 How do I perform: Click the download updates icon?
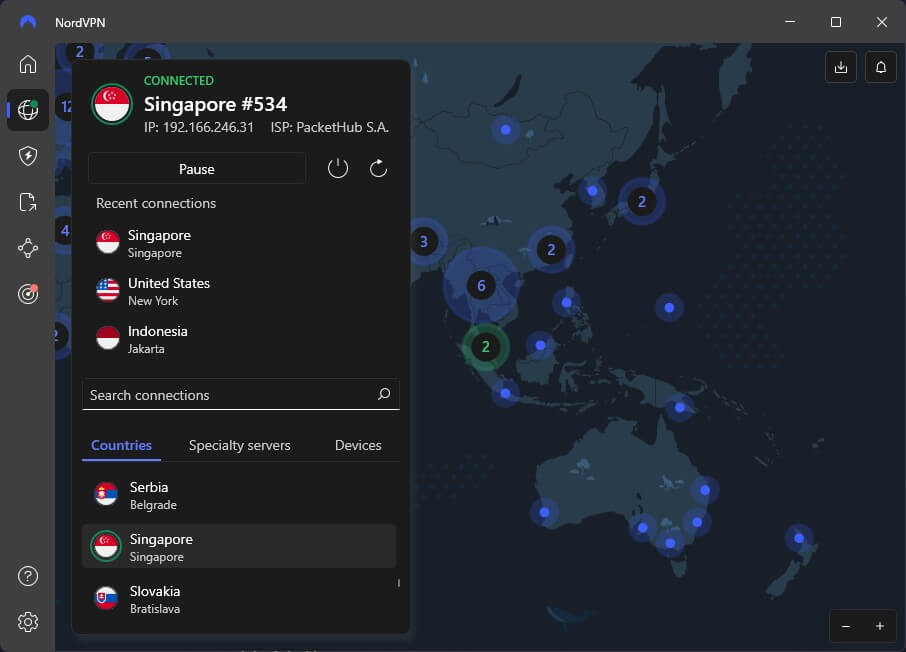(x=841, y=67)
